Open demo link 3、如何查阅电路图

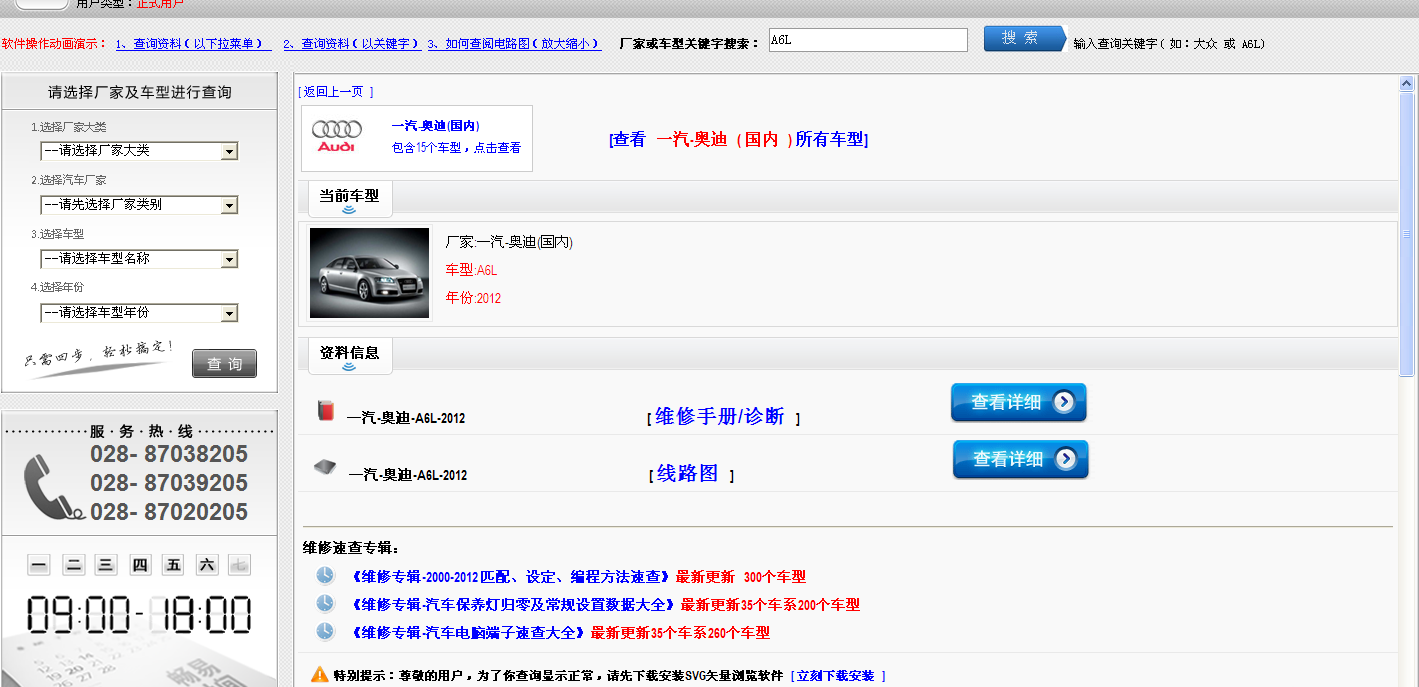click(514, 44)
